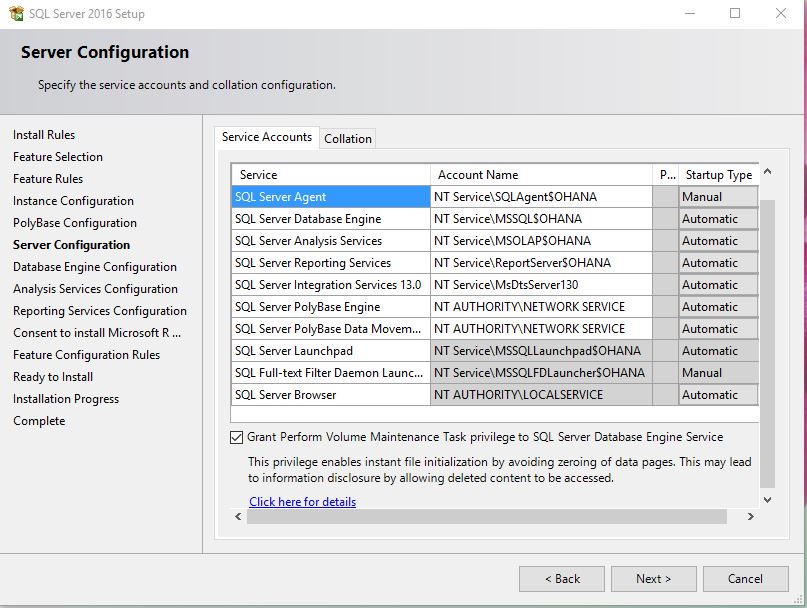The height and width of the screenshot is (608, 807).
Task: Select the SQL Server PolyBase Engine row
Action: 330,306
